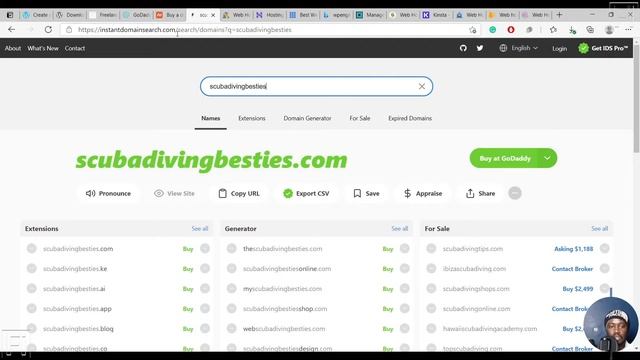Copy URL clipboard button
This screenshot has height=360, width=640.
(x=239, y=193)
